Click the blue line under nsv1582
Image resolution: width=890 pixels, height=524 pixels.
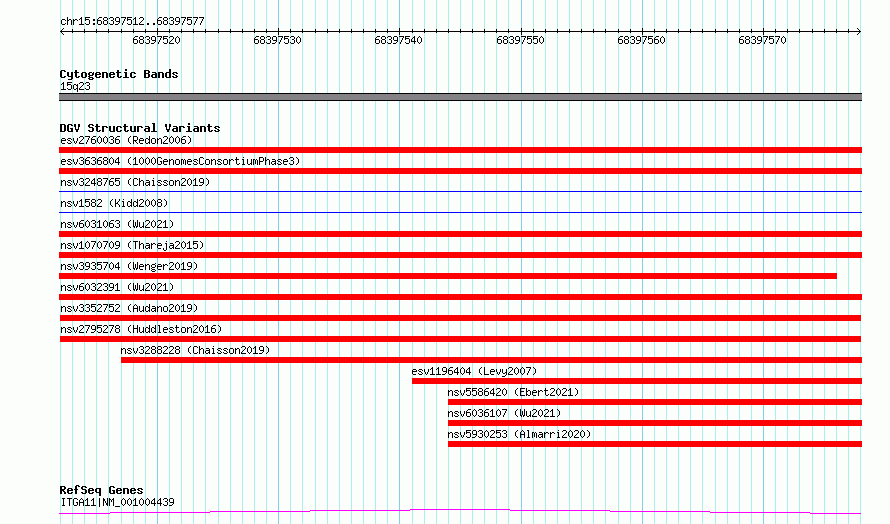[460, 213]
